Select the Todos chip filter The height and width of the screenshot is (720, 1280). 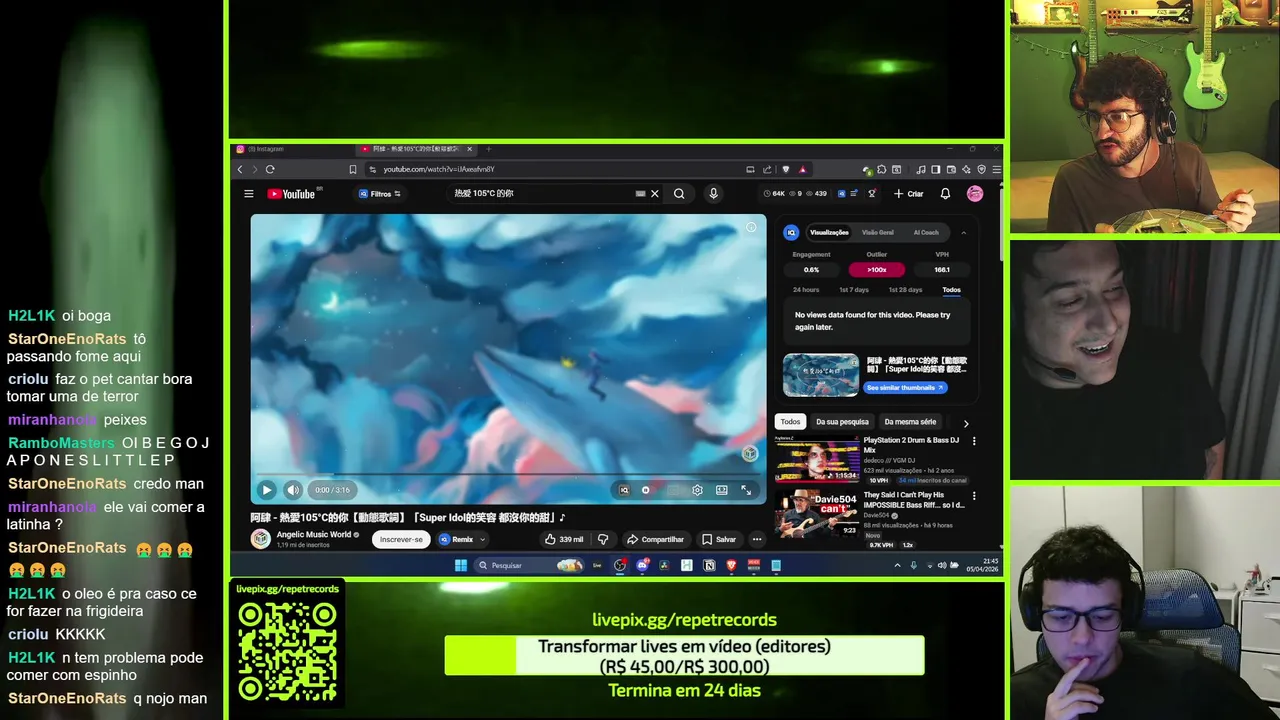(790, 422)
